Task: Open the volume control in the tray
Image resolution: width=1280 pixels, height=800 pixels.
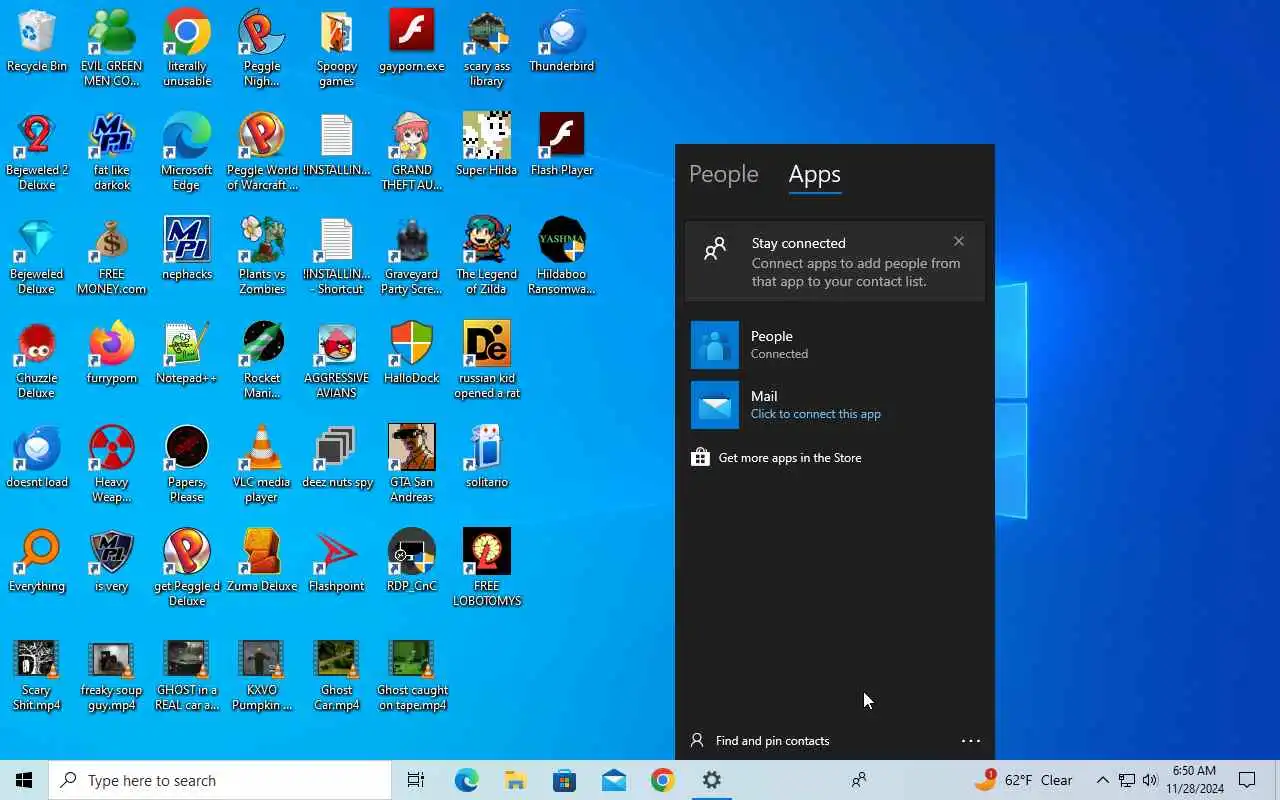Action: pos(1150,780)
